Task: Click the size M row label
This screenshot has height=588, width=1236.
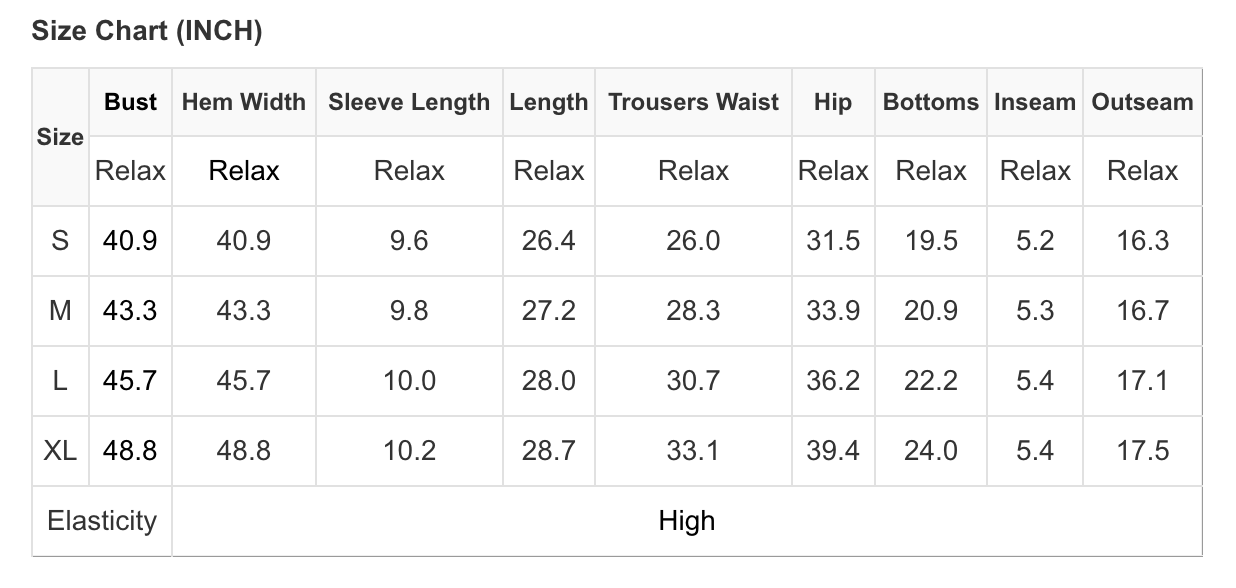Action: pos(60,311)
